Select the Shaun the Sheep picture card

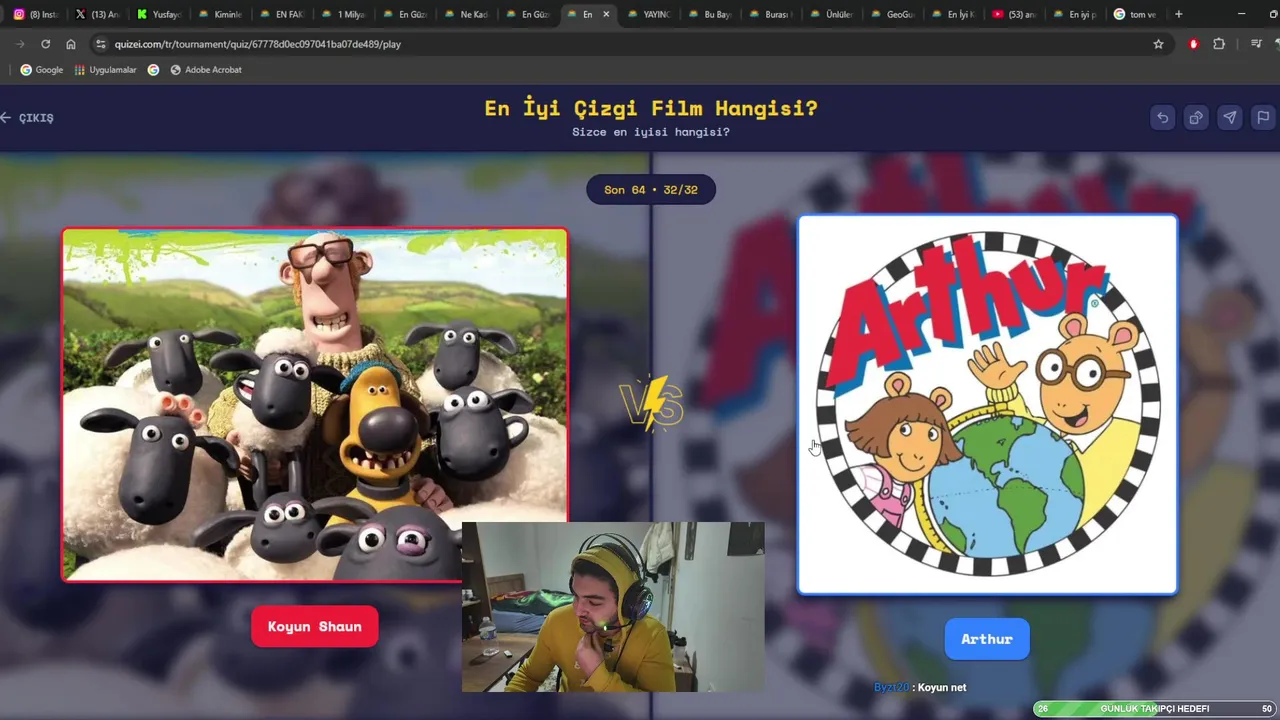coord(315,404)
